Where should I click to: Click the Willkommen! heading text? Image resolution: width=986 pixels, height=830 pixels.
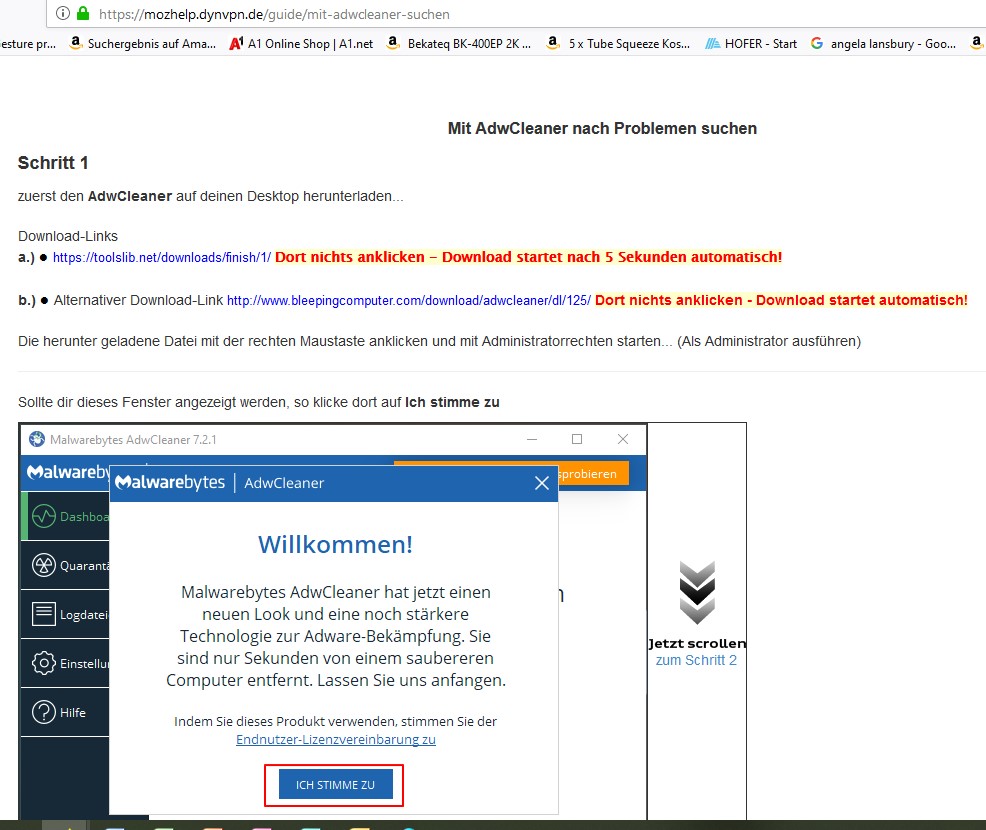click(335, 545)
